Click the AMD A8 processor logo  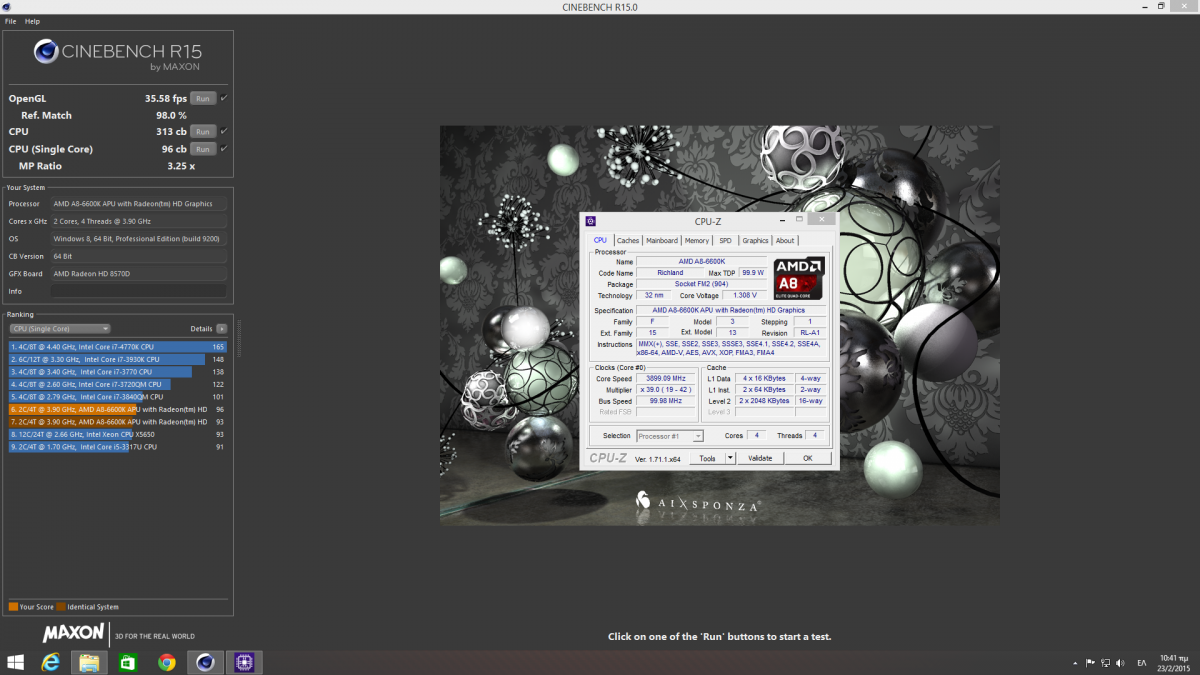click(799, 279)
